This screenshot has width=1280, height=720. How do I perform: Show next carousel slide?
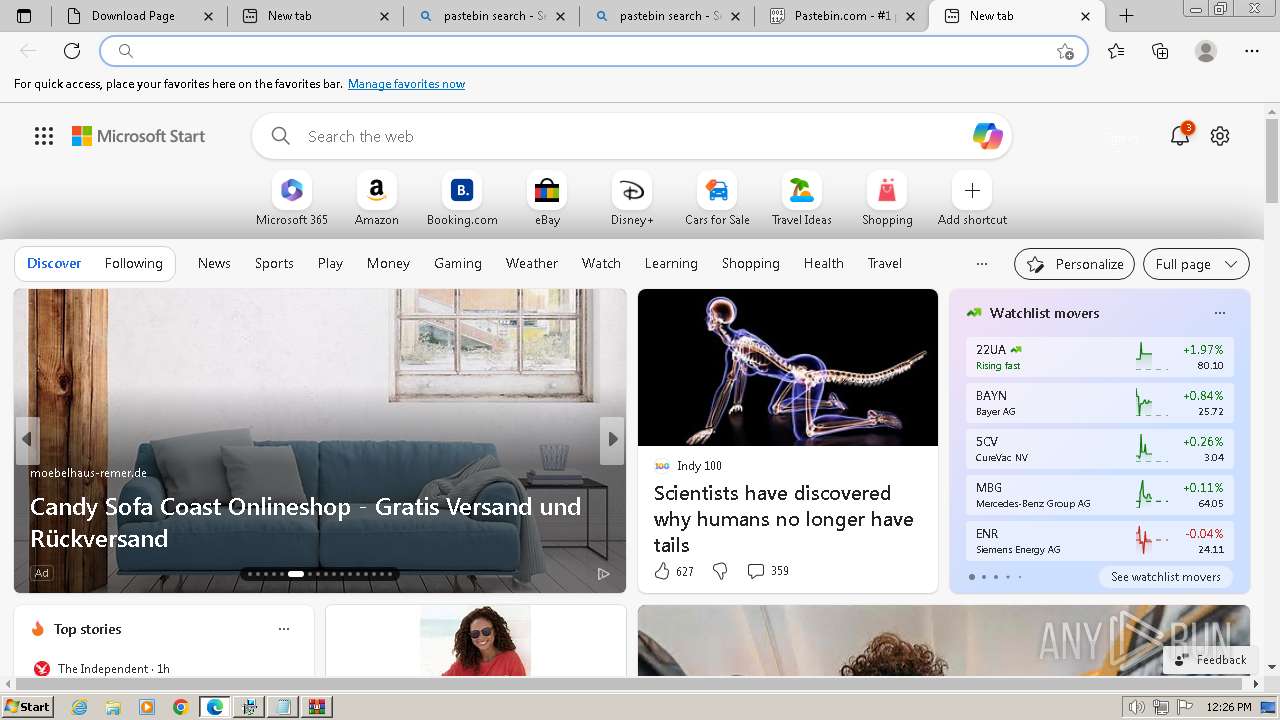(612, 439)
